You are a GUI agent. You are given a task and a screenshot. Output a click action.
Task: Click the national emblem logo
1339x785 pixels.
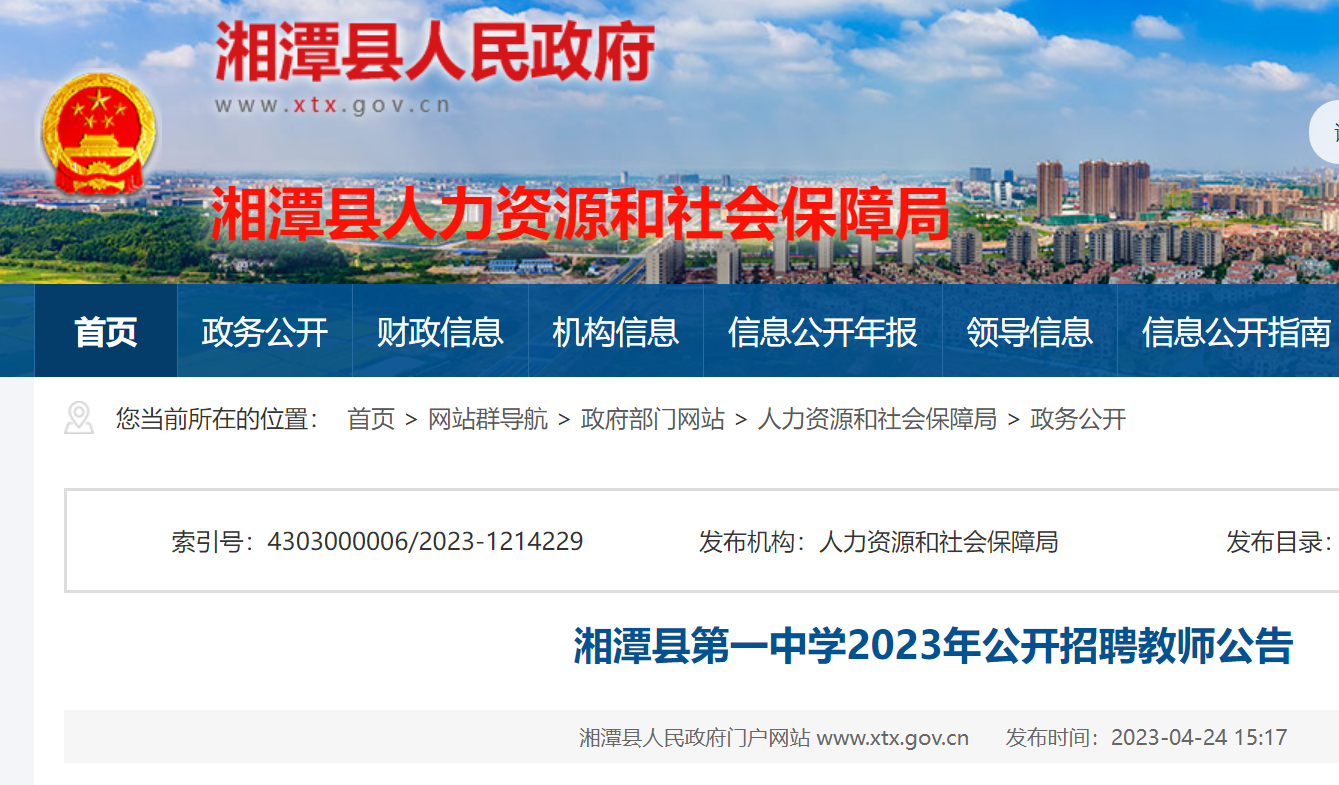coord(99,133)
